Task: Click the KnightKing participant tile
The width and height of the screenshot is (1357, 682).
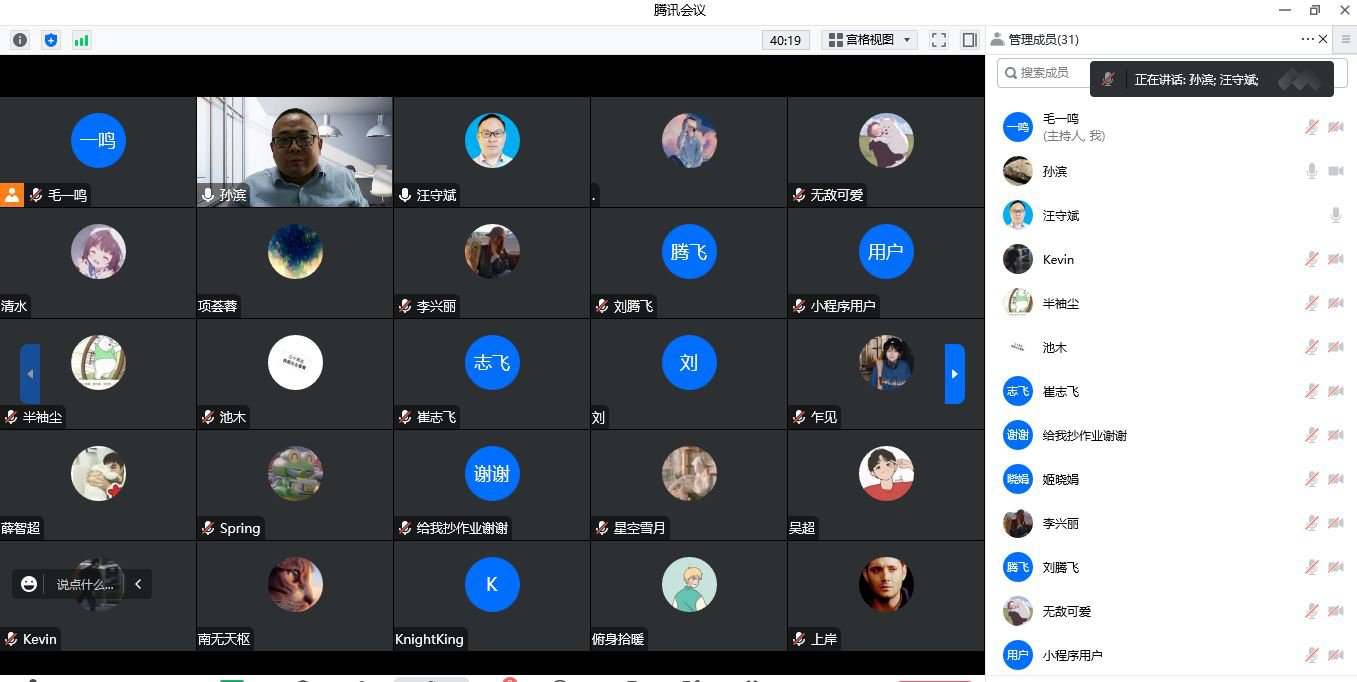Action: click(492, 596)
